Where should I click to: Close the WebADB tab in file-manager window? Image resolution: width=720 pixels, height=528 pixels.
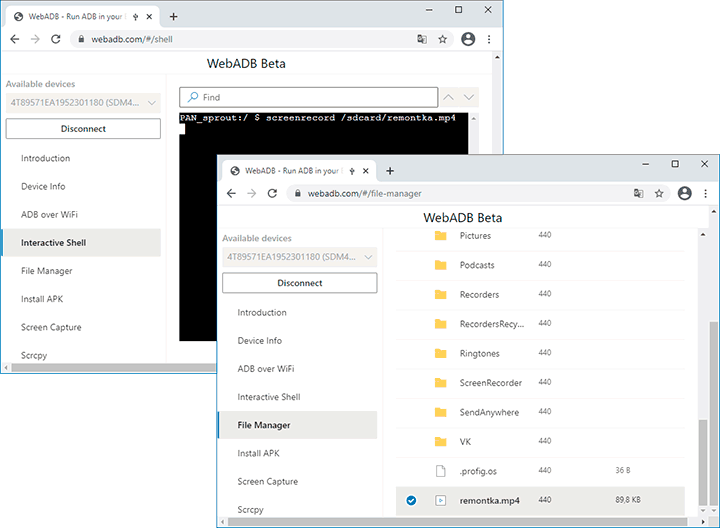(366, 171)
